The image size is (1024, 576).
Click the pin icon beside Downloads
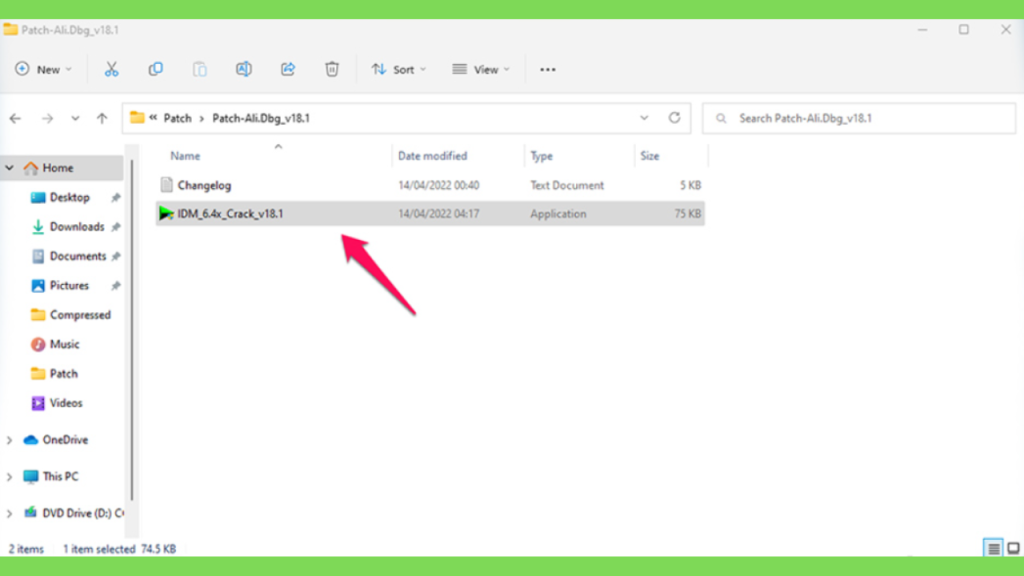click(116, 227)
